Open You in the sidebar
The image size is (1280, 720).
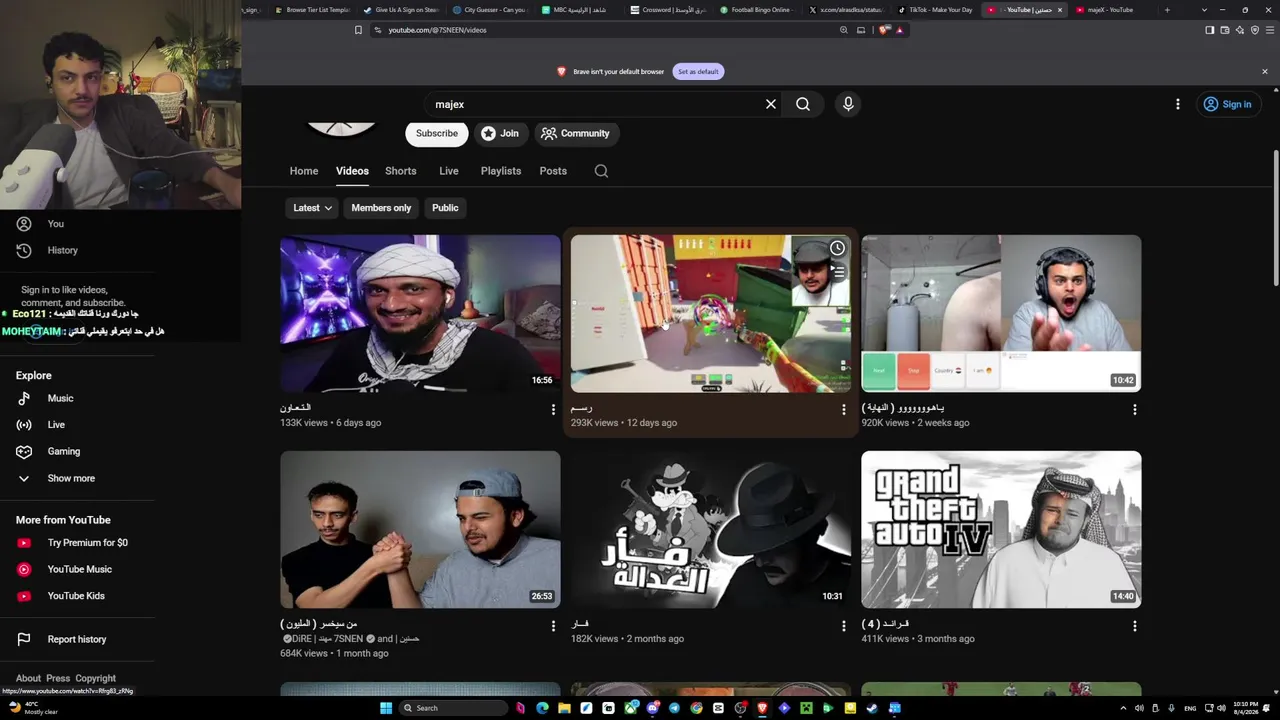point(56,224)
